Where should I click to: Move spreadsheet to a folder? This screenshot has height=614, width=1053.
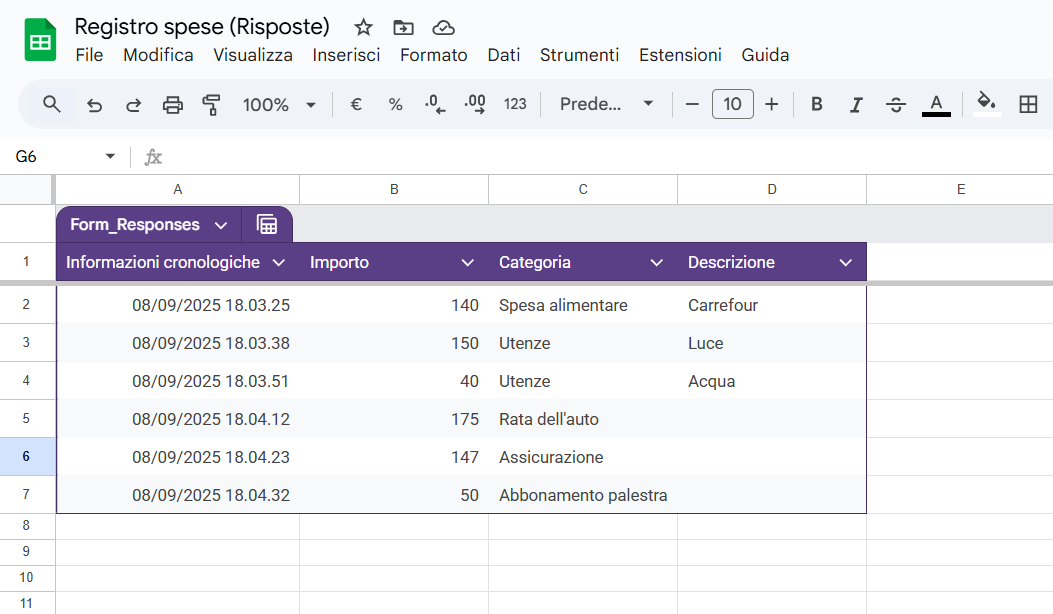click(402, 27)
